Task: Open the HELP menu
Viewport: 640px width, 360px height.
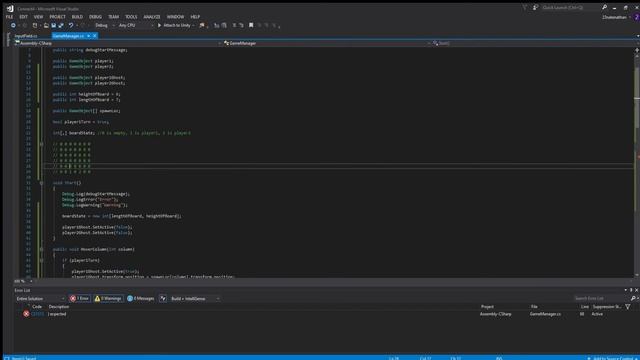Action: tap(195, 17)
